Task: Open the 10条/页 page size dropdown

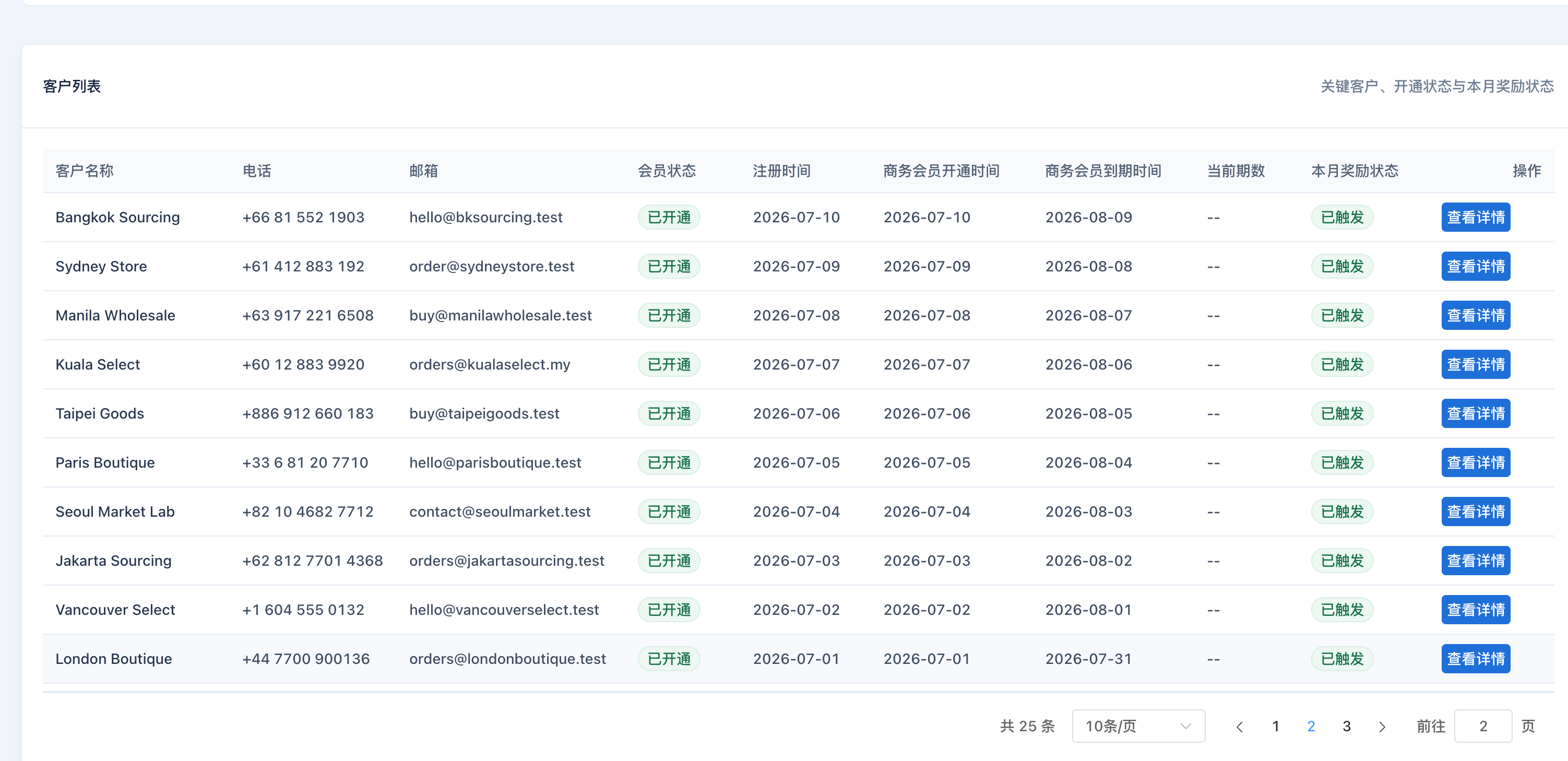Action: coord(1138,727)
